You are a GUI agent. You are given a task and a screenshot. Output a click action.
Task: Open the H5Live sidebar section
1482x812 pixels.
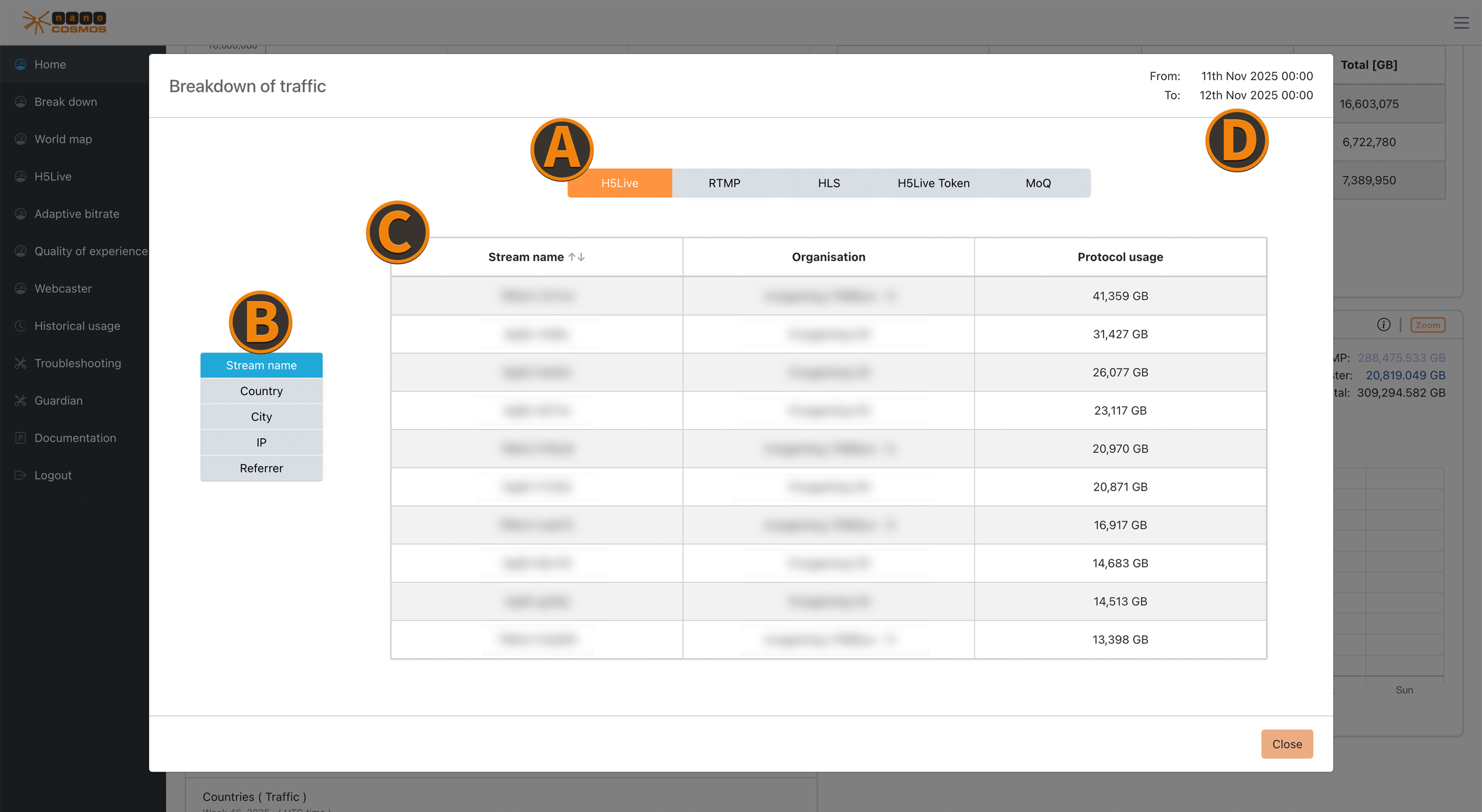53,176
